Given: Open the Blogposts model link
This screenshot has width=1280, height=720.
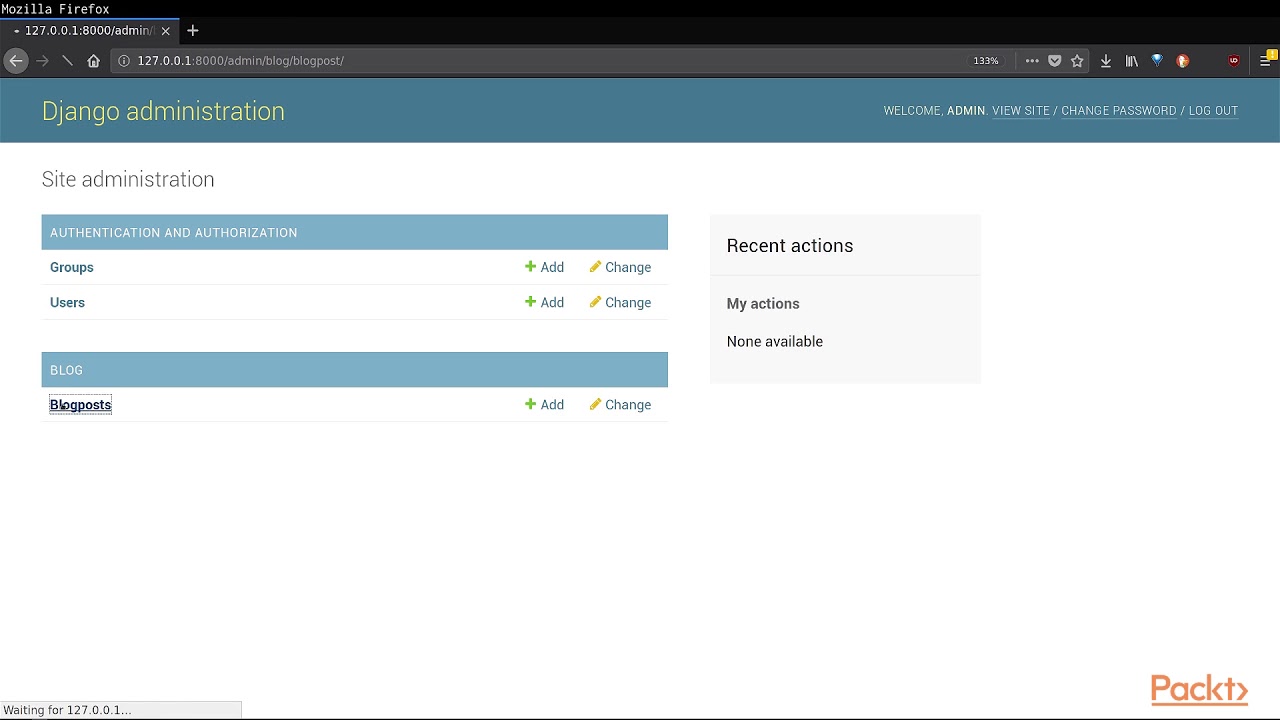Looking at the screenshot, I should pos(81,405).
